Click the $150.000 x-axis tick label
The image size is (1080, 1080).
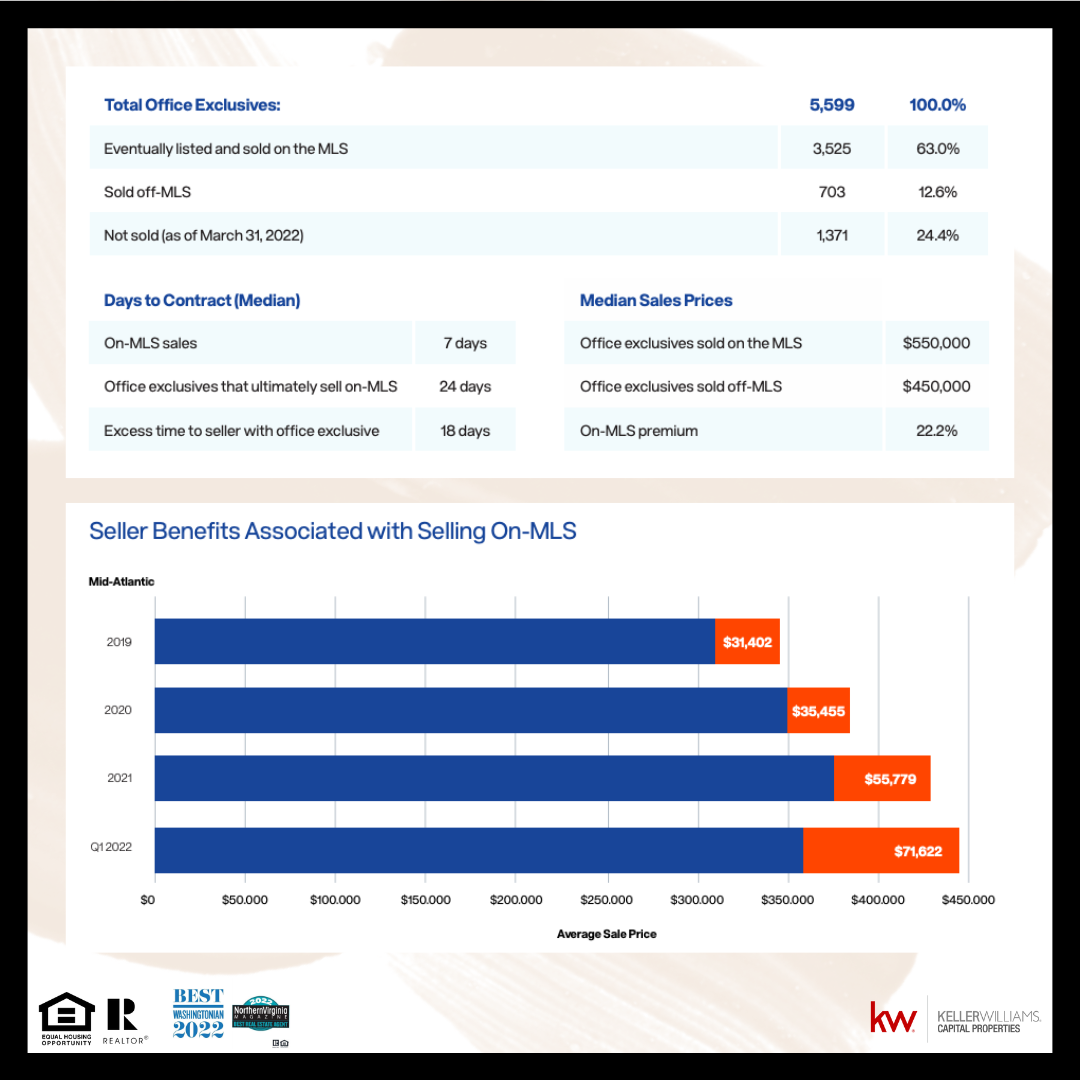[x=426, y=900]
